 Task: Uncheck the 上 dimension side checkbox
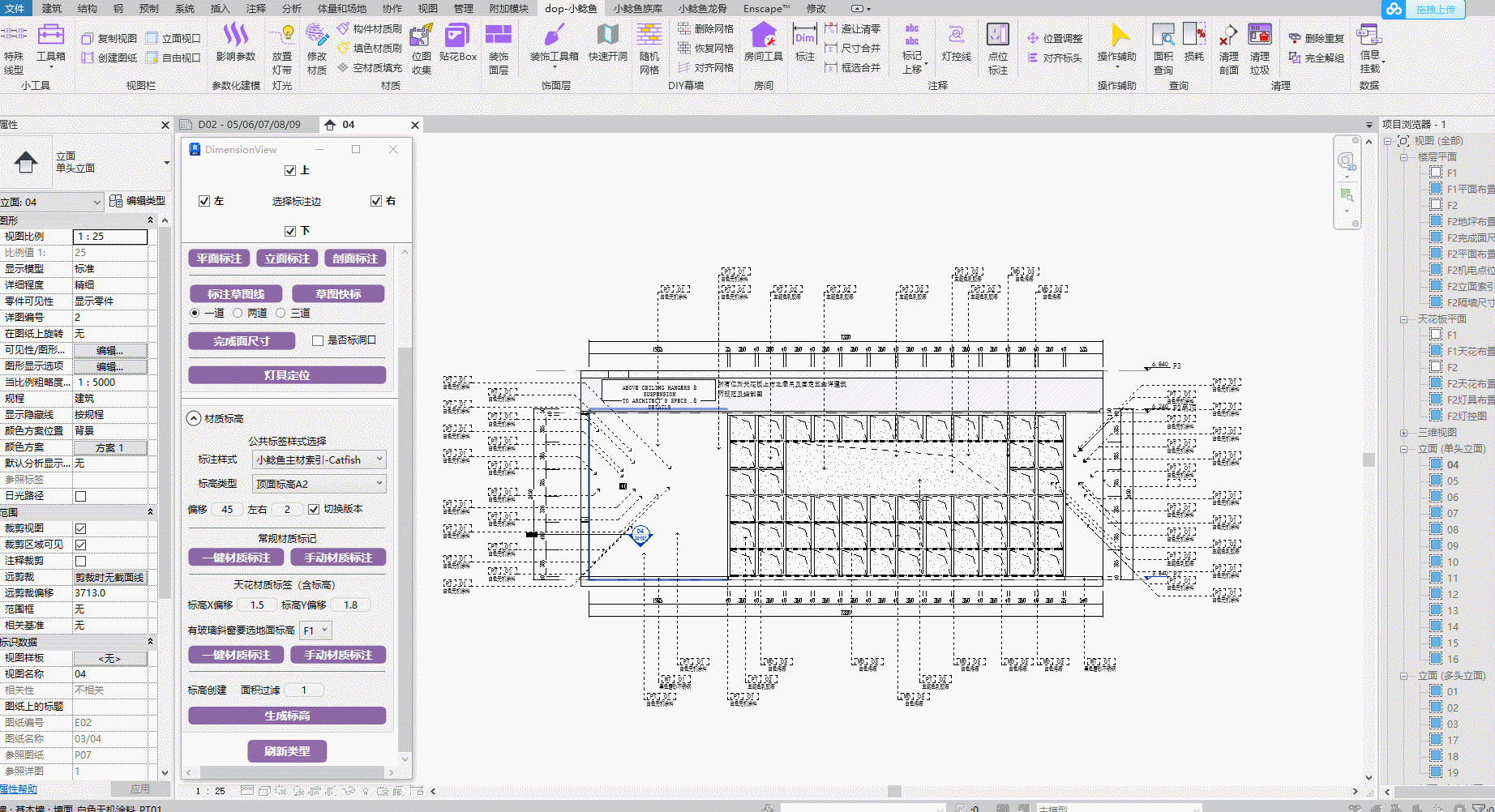point(290,171)
